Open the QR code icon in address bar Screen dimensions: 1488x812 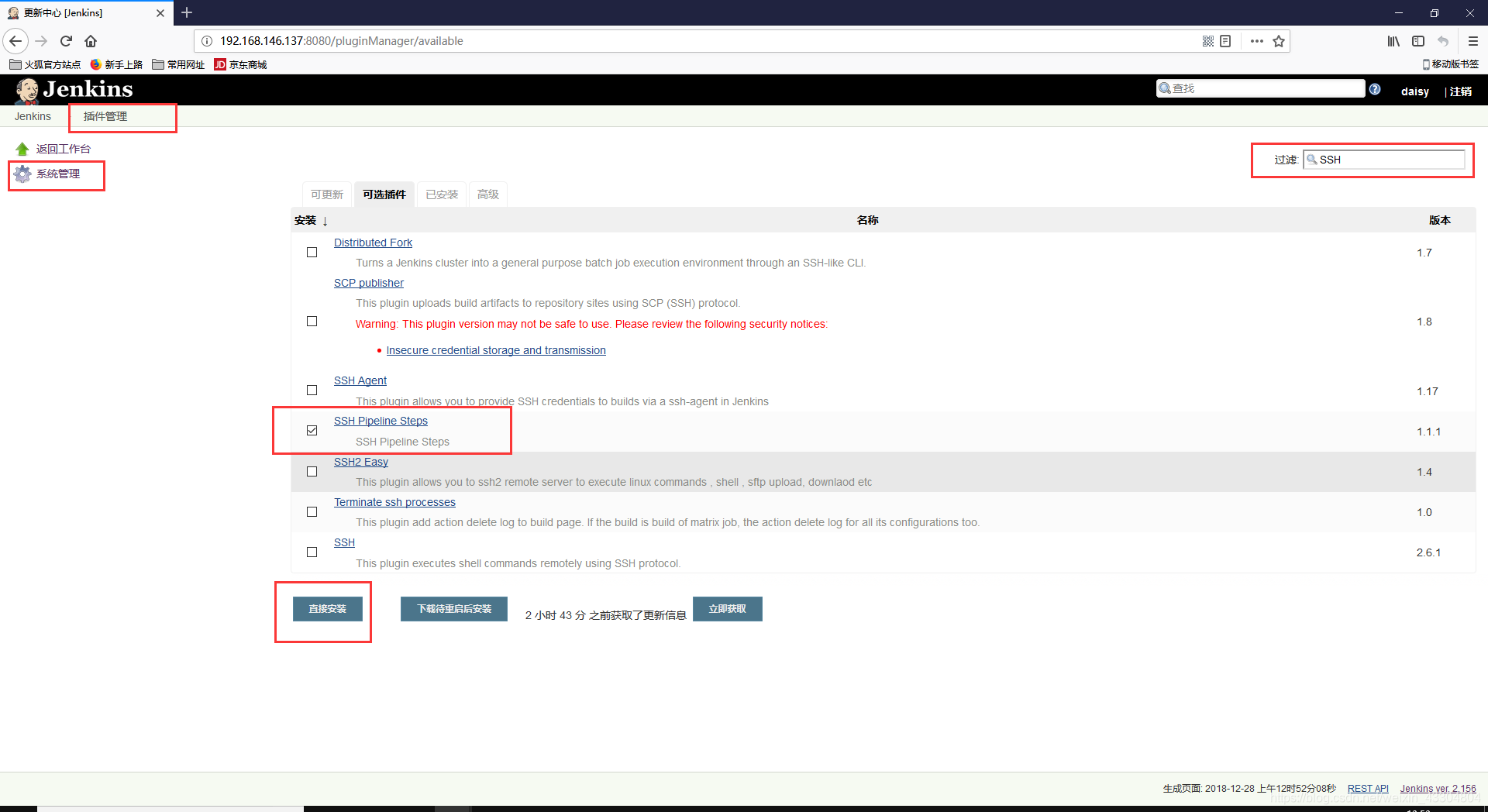(1207, 41)
